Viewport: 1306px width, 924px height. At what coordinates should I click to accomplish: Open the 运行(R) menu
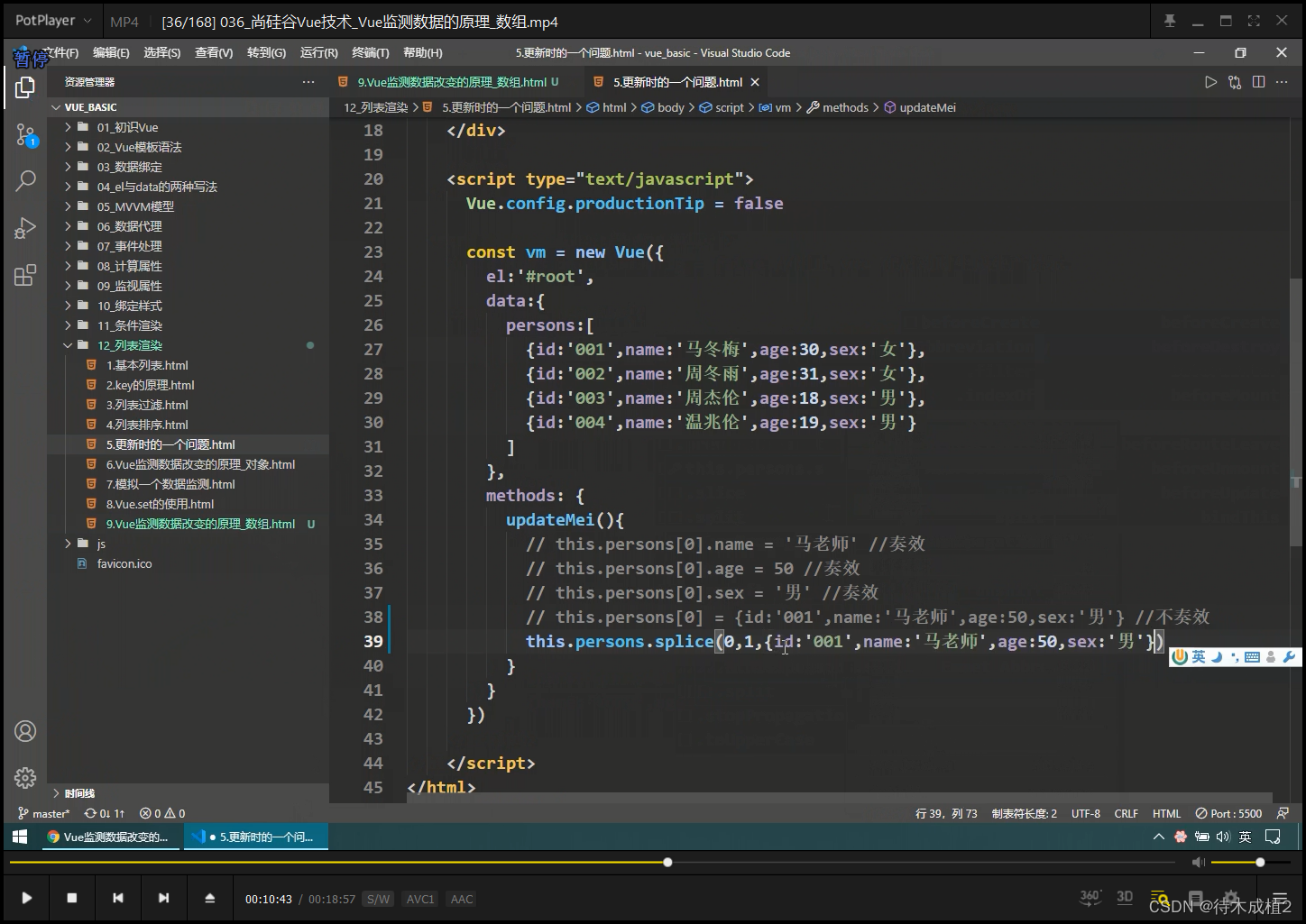[x=318, y=53]
